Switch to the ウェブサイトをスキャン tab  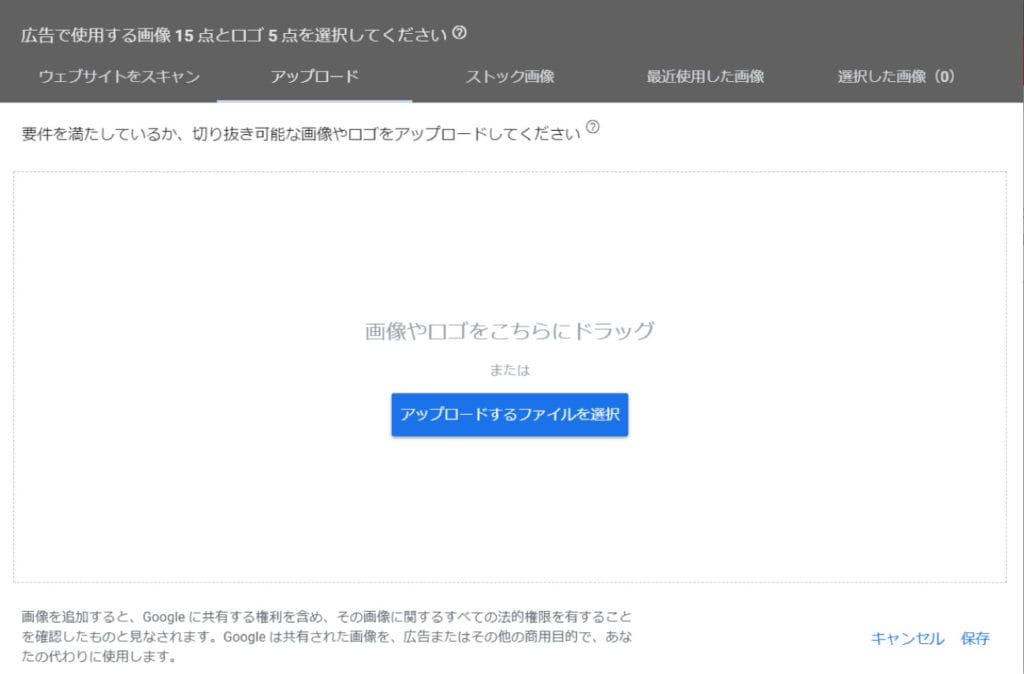[119, 77]
